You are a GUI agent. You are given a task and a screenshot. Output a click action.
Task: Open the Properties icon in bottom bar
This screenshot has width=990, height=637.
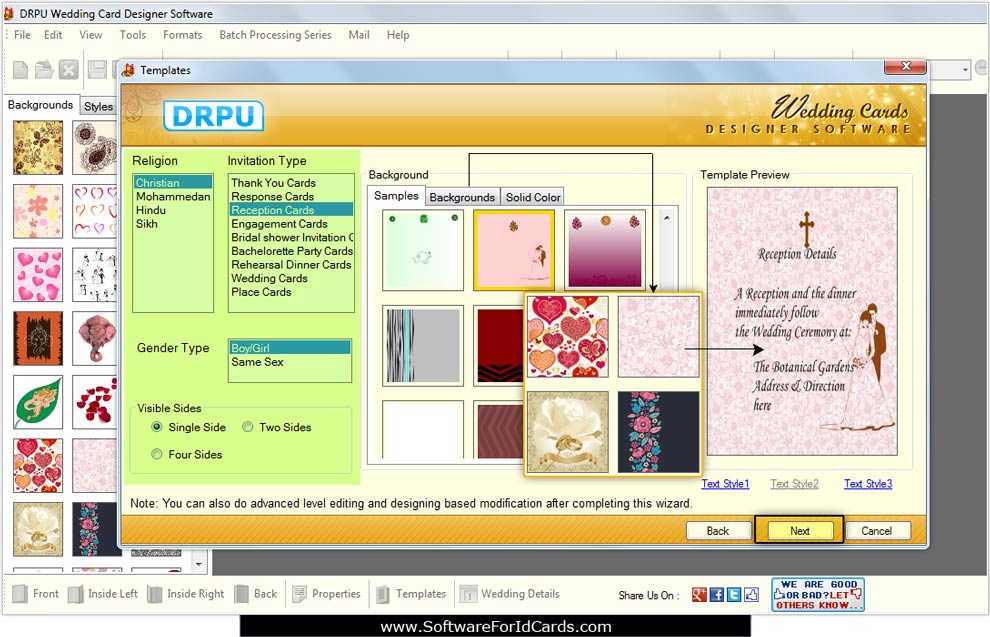point(299,594)
